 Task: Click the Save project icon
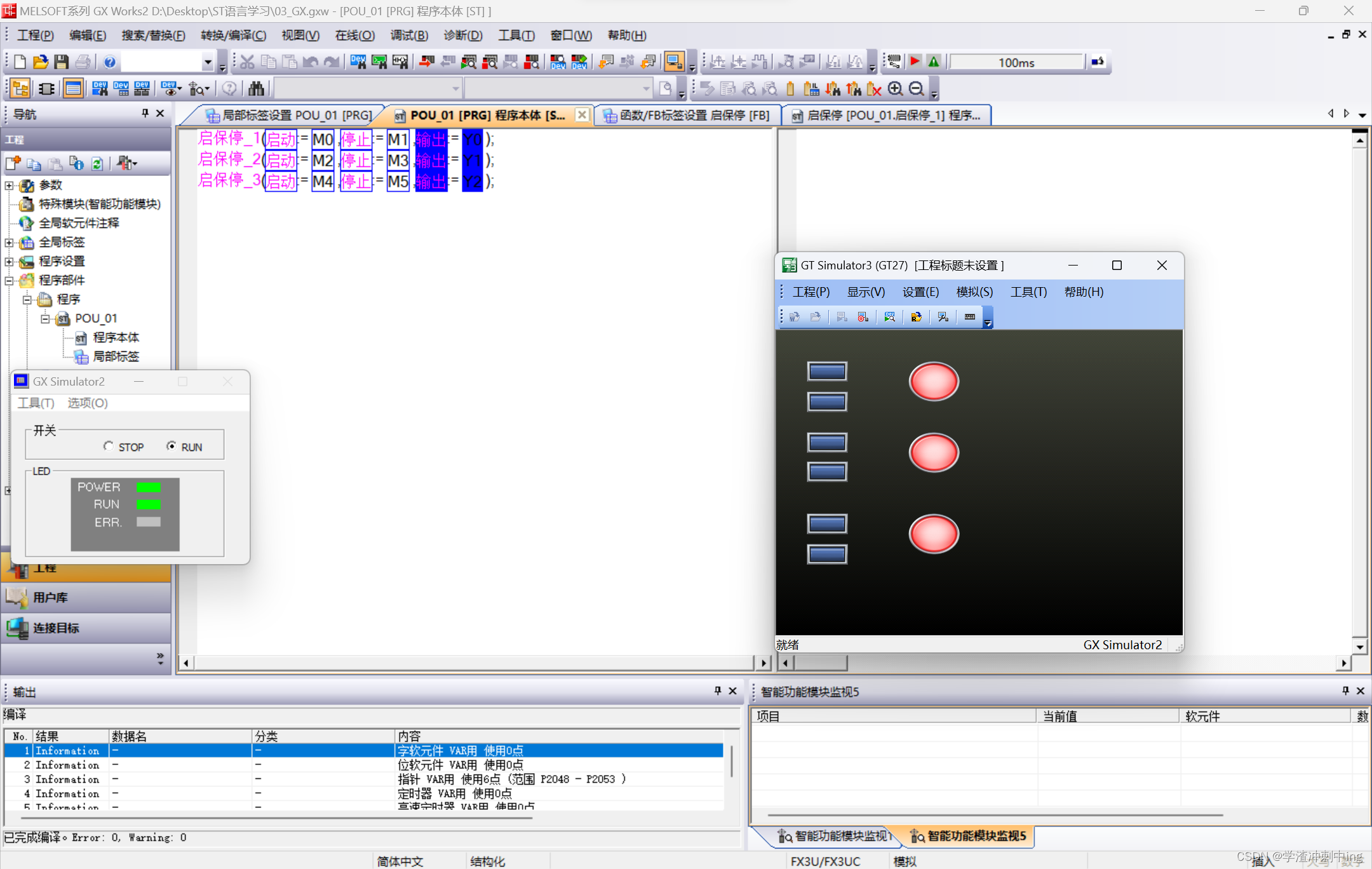(61, 62)
